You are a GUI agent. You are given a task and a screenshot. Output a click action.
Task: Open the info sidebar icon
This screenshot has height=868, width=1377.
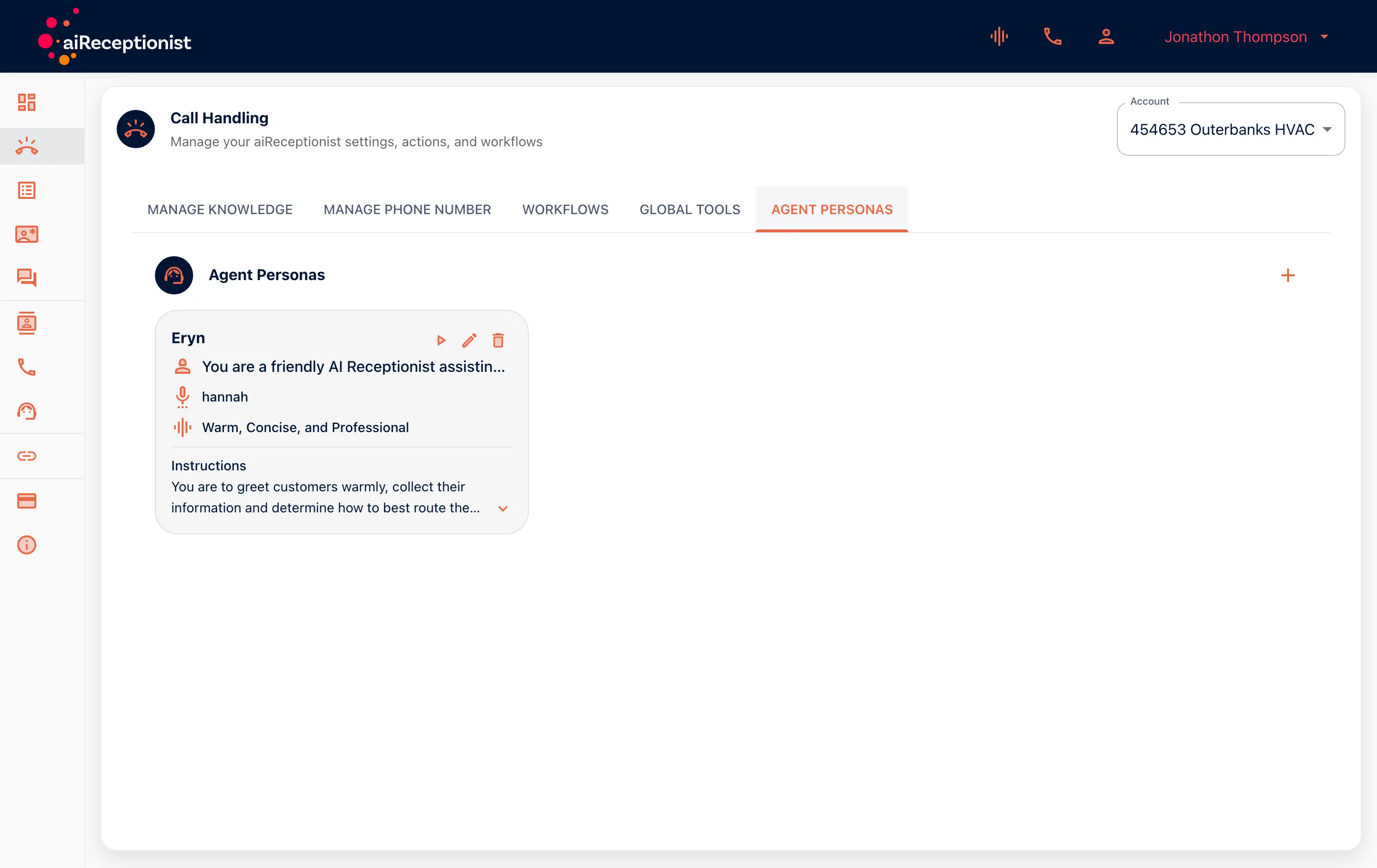[x=26, y=545]
